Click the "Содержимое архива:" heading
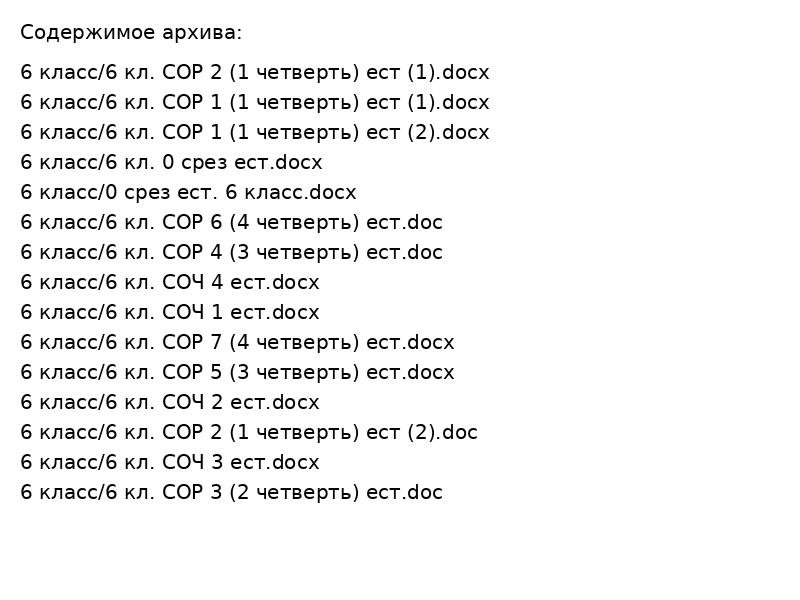This screenshot has width=800, height=600. coord(131,33)
